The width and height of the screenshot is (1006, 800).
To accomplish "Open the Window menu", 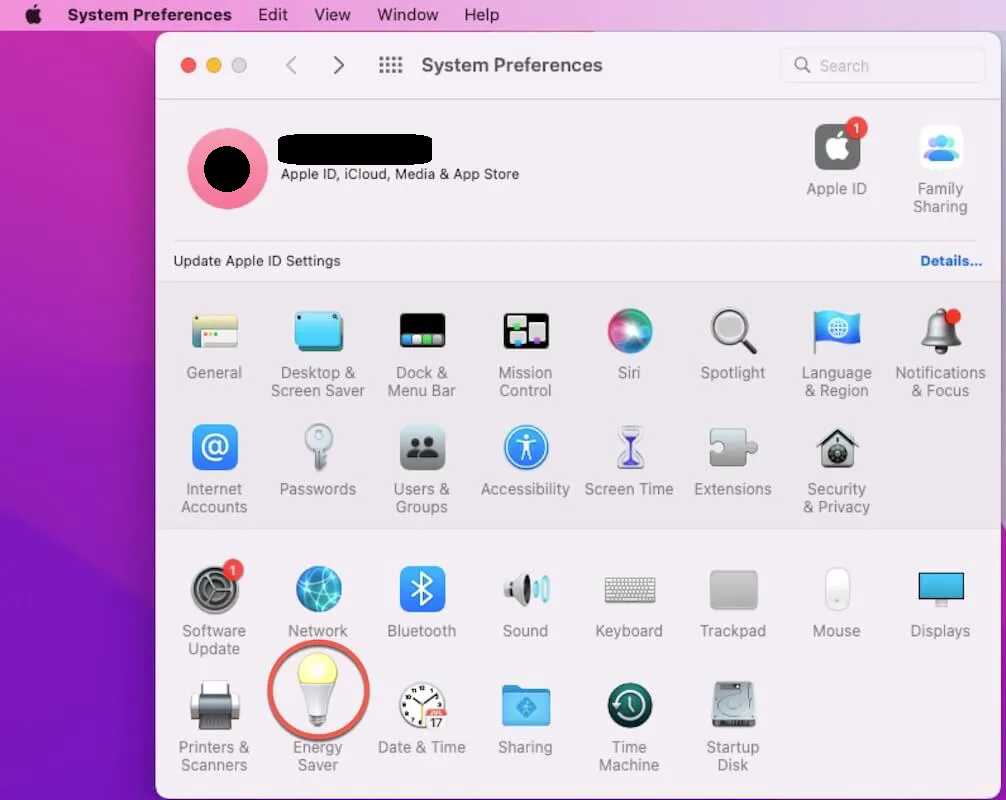I will tap(407, 14).
